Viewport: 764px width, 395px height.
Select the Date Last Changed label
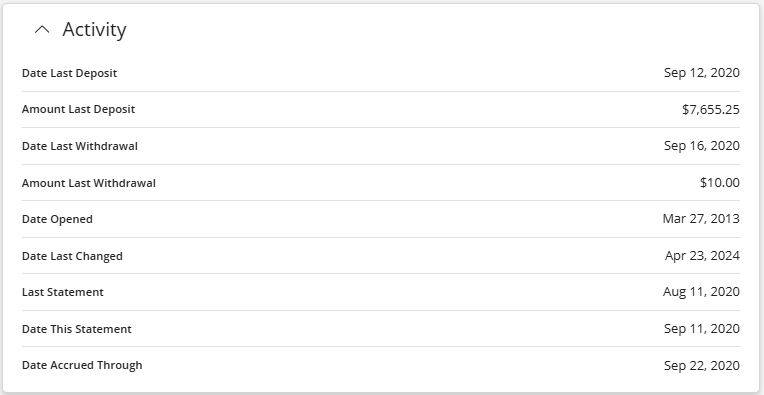72,256
